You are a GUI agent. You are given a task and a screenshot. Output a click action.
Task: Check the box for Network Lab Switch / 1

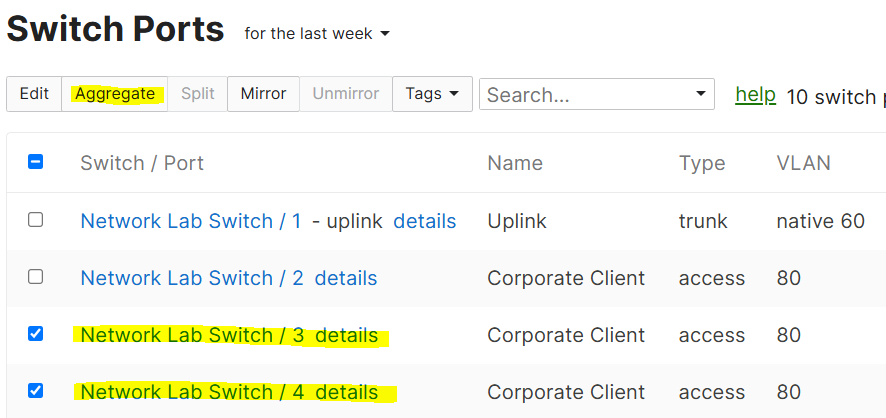(x=36, y=220)
